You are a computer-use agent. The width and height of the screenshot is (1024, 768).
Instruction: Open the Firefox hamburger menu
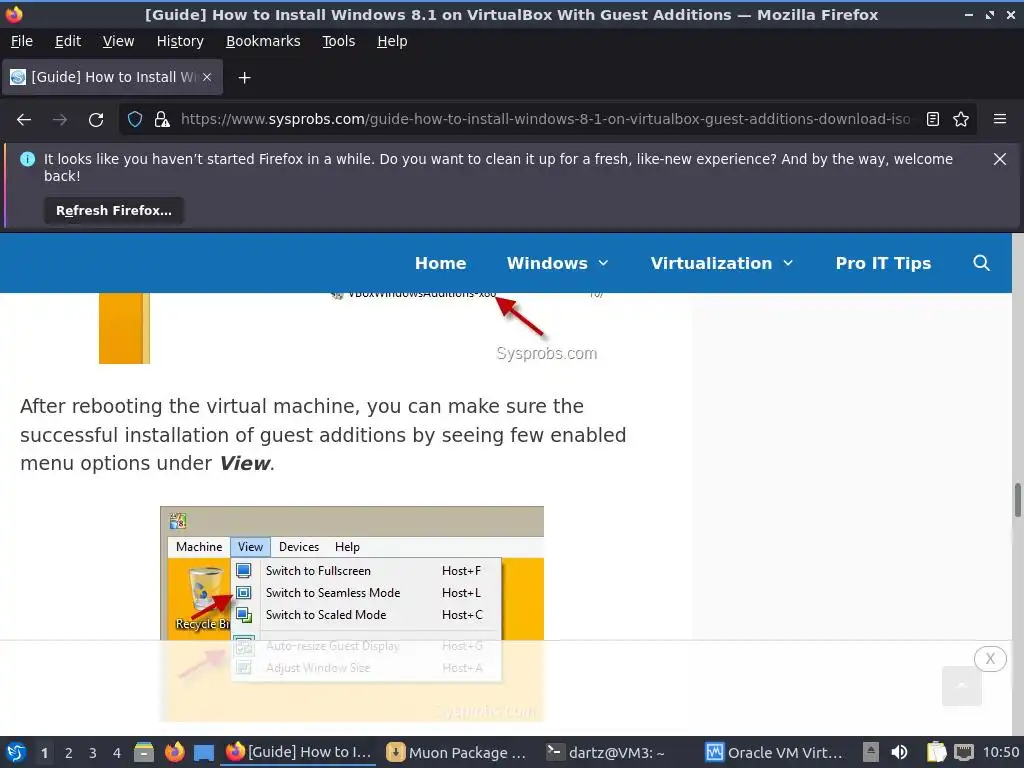(999, 119)
